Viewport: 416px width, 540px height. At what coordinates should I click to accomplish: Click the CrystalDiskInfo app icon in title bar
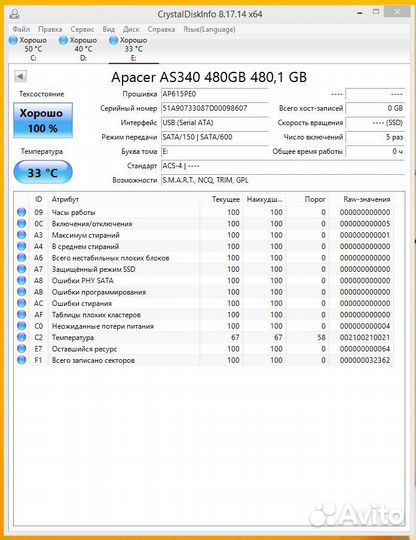coord(14,14)
